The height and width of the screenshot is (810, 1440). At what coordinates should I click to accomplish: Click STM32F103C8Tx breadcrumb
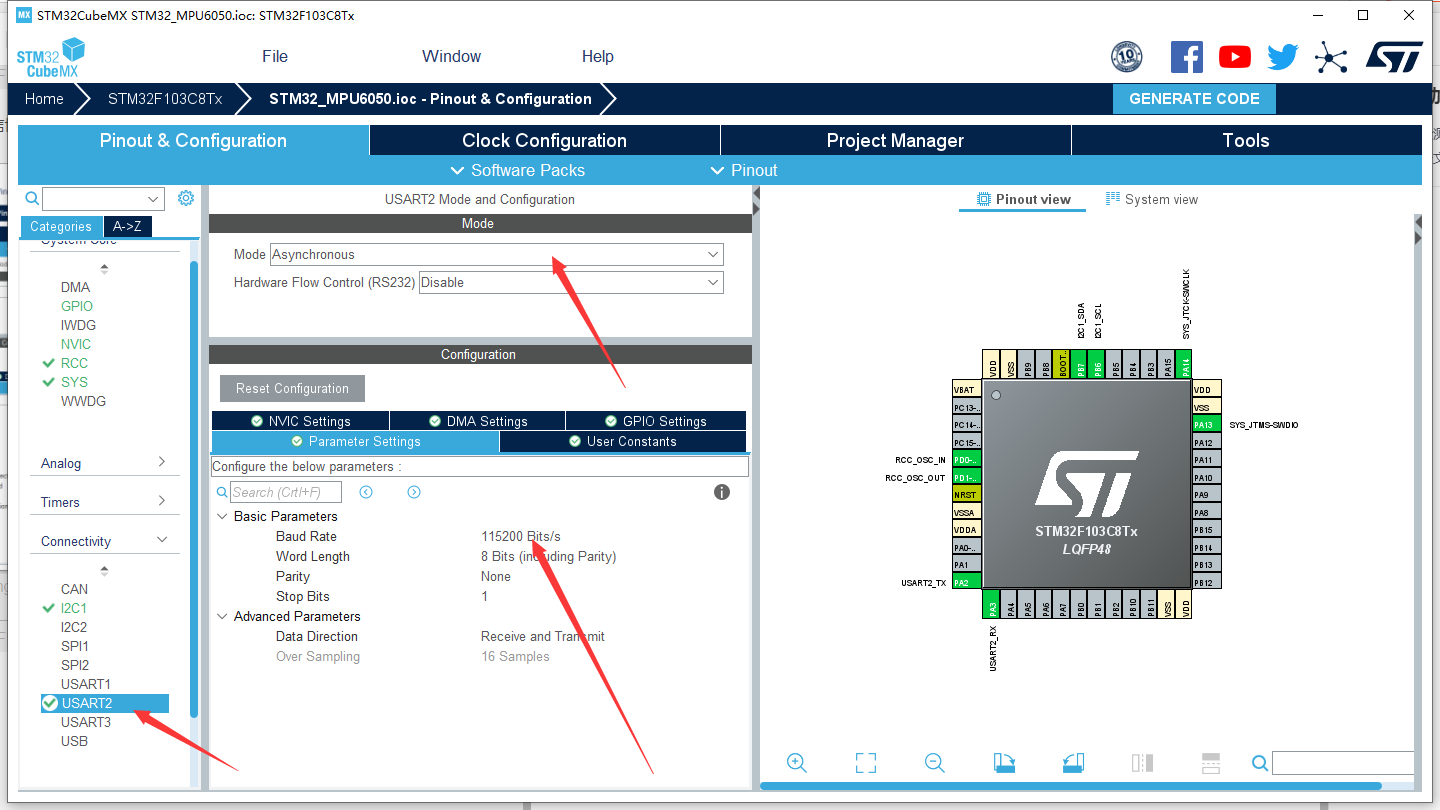pos(165,98)
